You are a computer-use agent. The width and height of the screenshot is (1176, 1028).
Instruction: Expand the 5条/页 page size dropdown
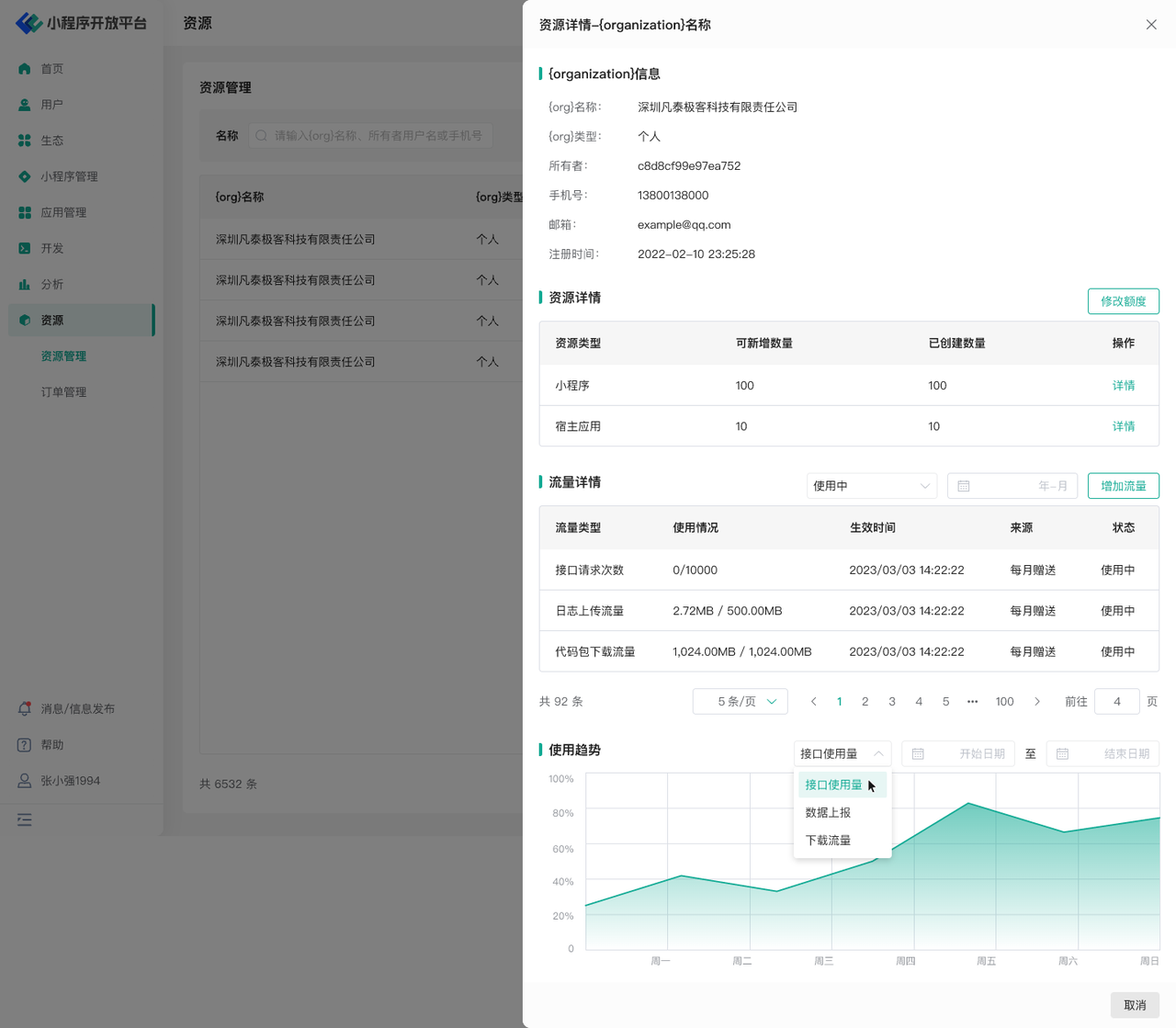point(740,702)
